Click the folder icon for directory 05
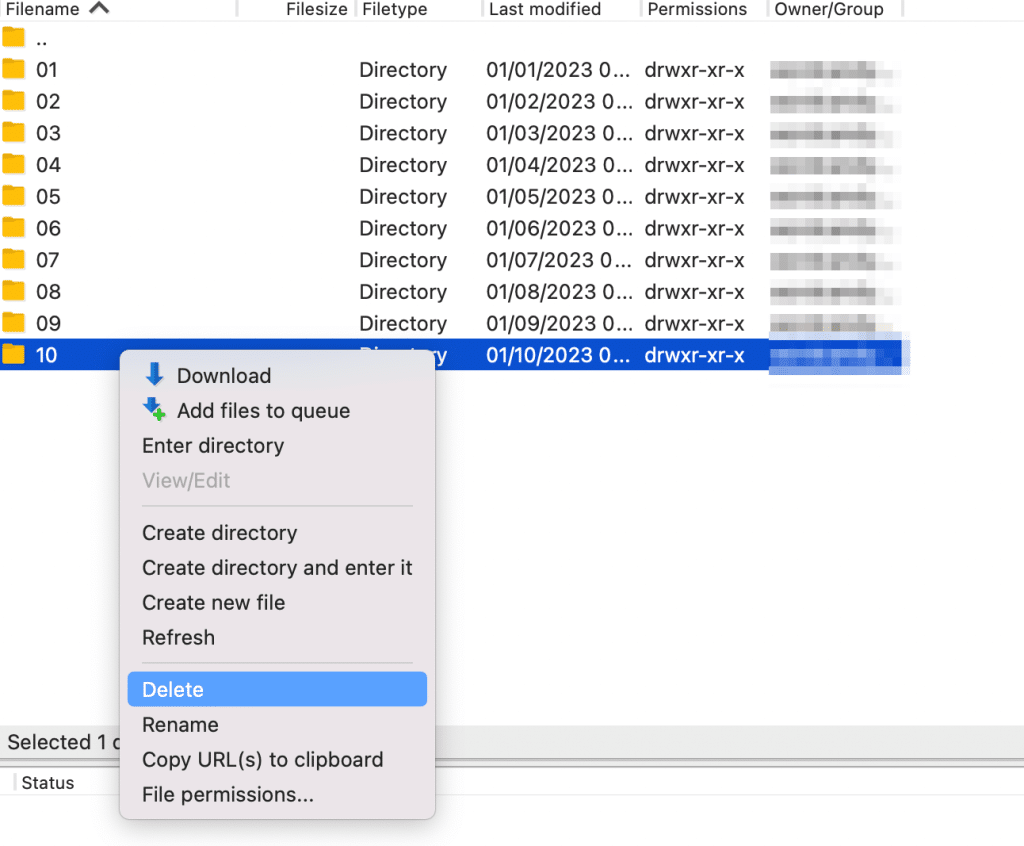The width and height of the screenshot is (1024, 846). [x=14, y=196]
